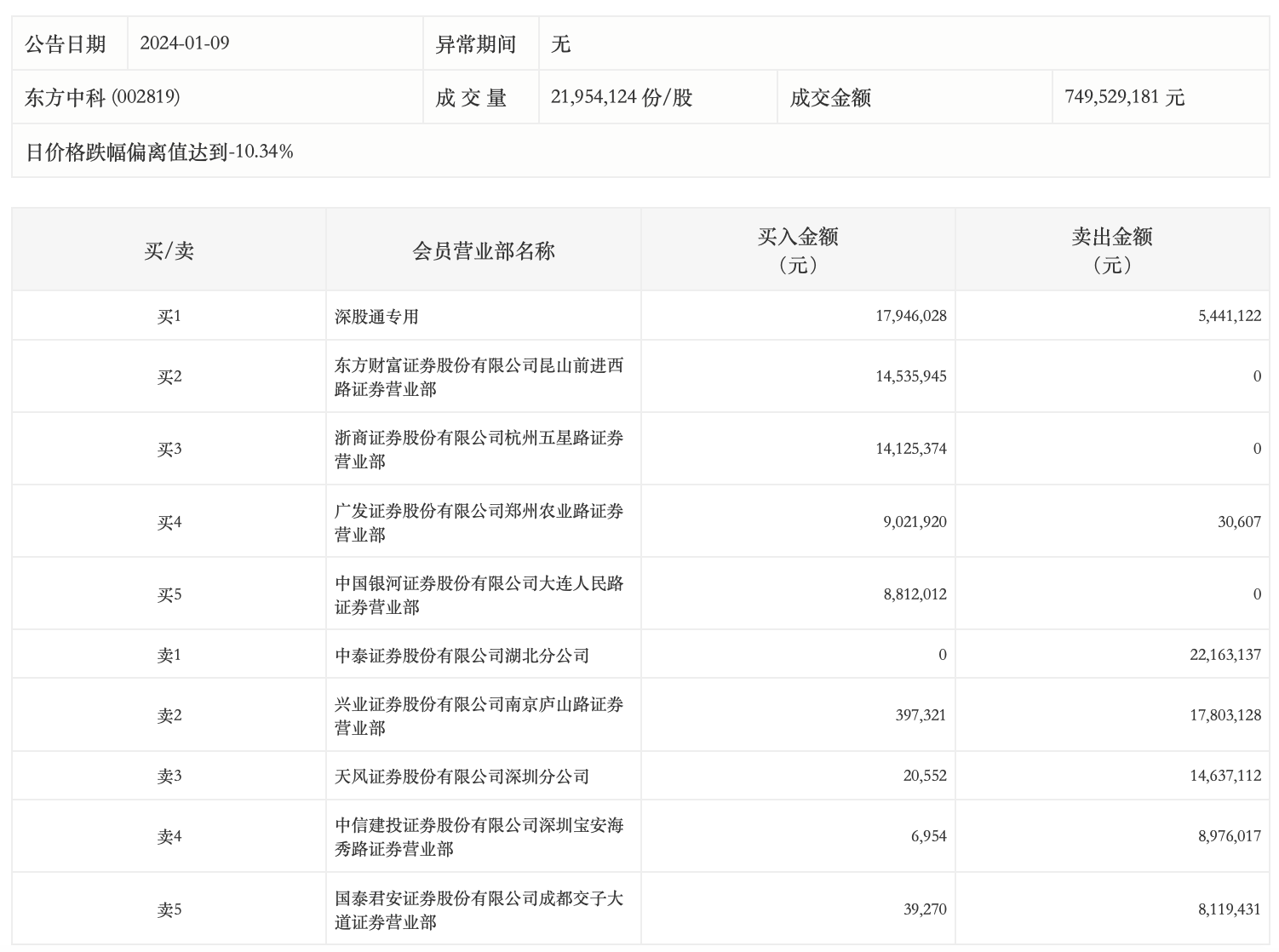
Task: Select 国泰君安证券 成都交子大道 branch name
Action: [x=479, y=910]
